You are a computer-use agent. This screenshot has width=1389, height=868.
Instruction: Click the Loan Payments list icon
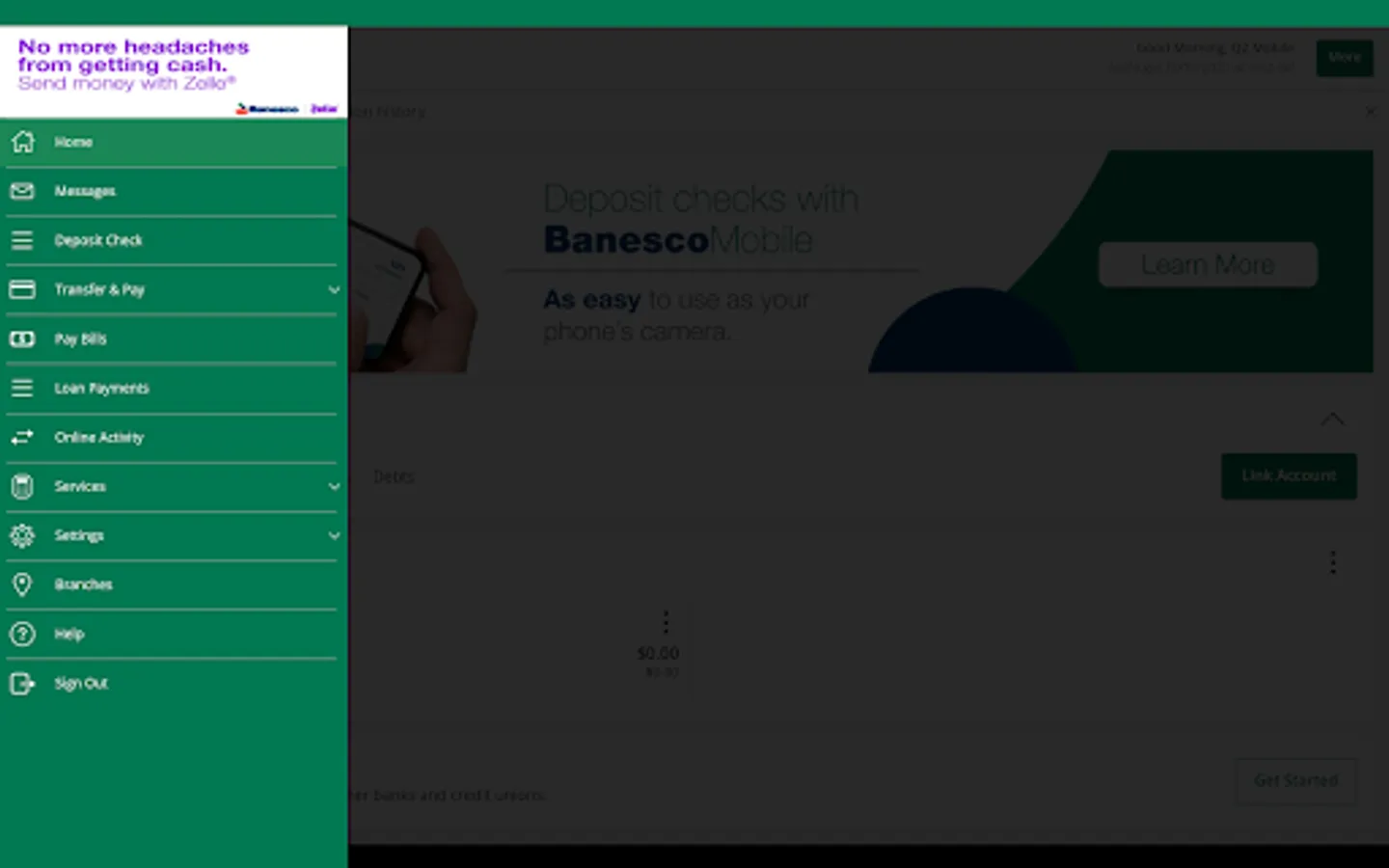click(22, 388)
